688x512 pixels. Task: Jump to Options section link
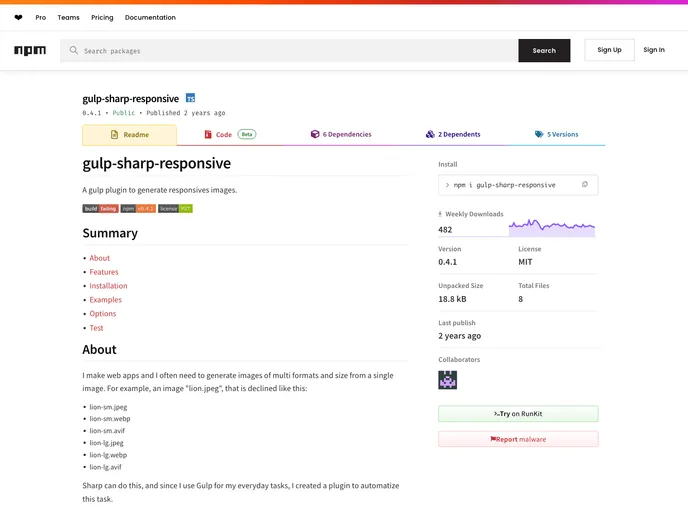(x=103, y=314)
